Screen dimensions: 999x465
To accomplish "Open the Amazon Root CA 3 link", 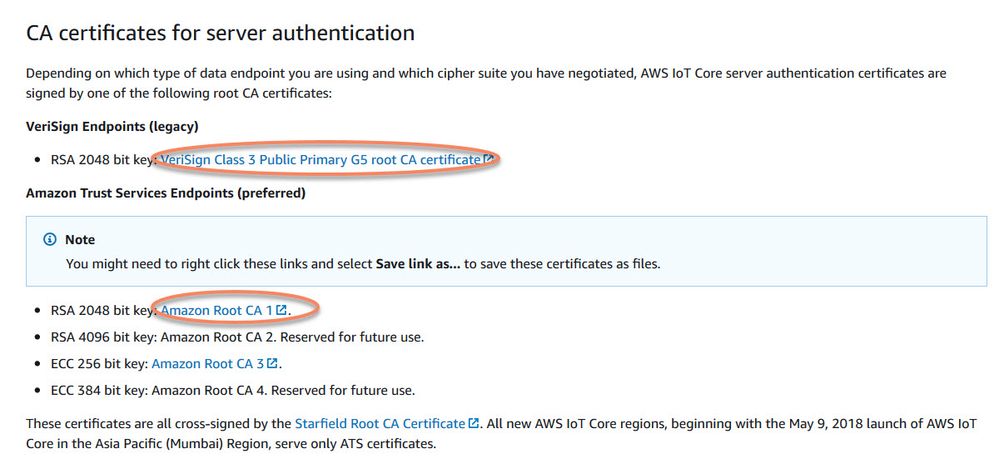I will point(207,364).
